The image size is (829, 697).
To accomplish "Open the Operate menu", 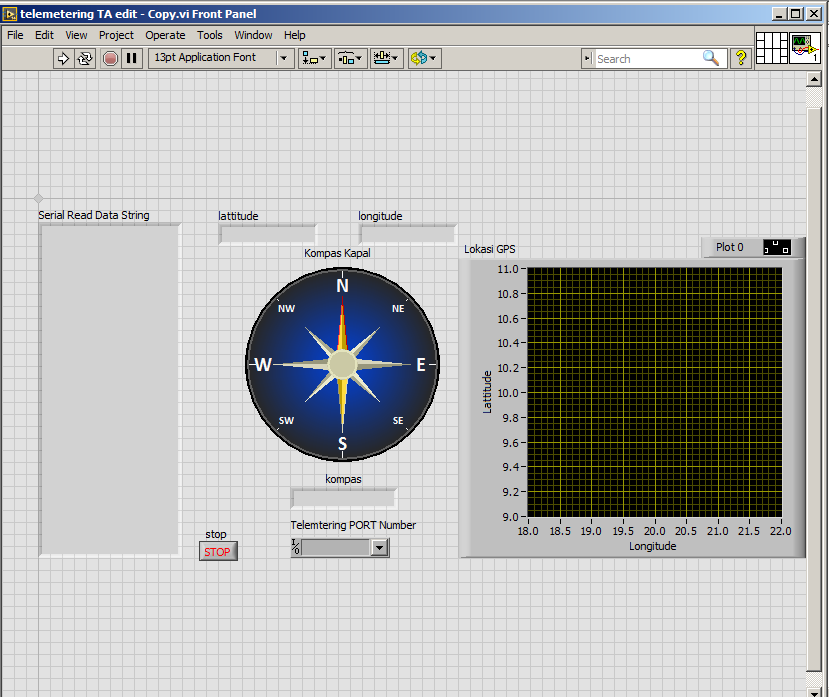I will coord(165,35).
